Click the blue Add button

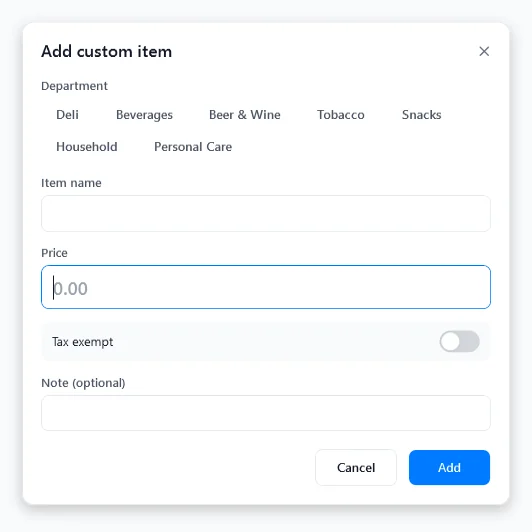[449, 468]
